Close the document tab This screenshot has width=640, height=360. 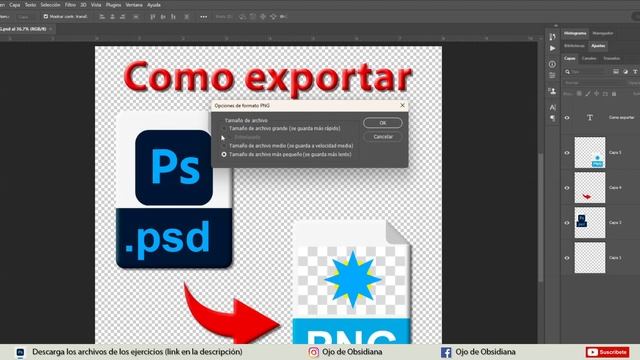pyautogui.click(x=51, y=29)
